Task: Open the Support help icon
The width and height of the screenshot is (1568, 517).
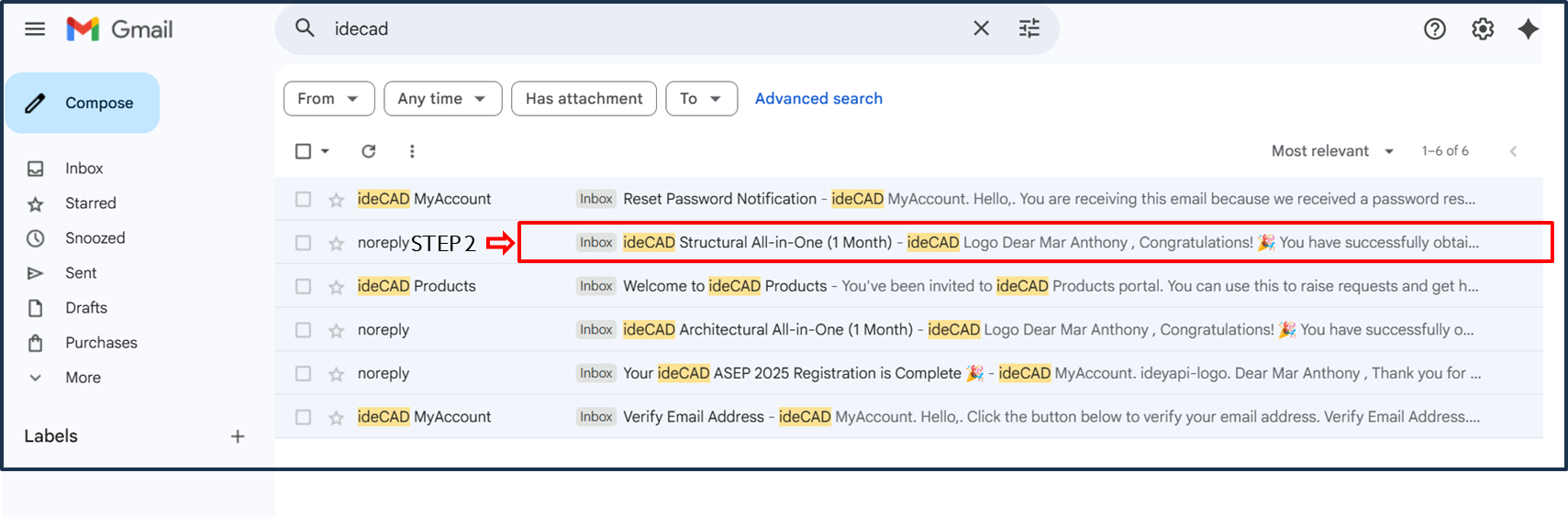Action: pyautogui.click(x=1435, y=29)
